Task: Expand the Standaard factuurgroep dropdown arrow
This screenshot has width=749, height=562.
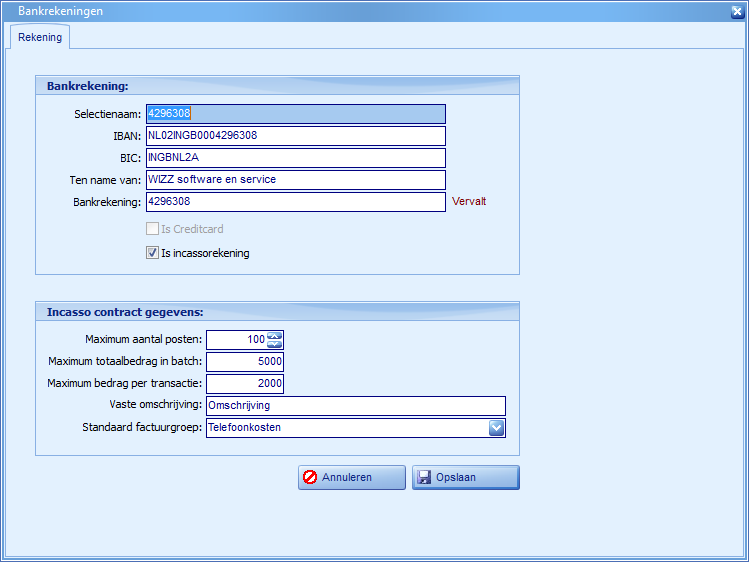Action: coord(496,428)
